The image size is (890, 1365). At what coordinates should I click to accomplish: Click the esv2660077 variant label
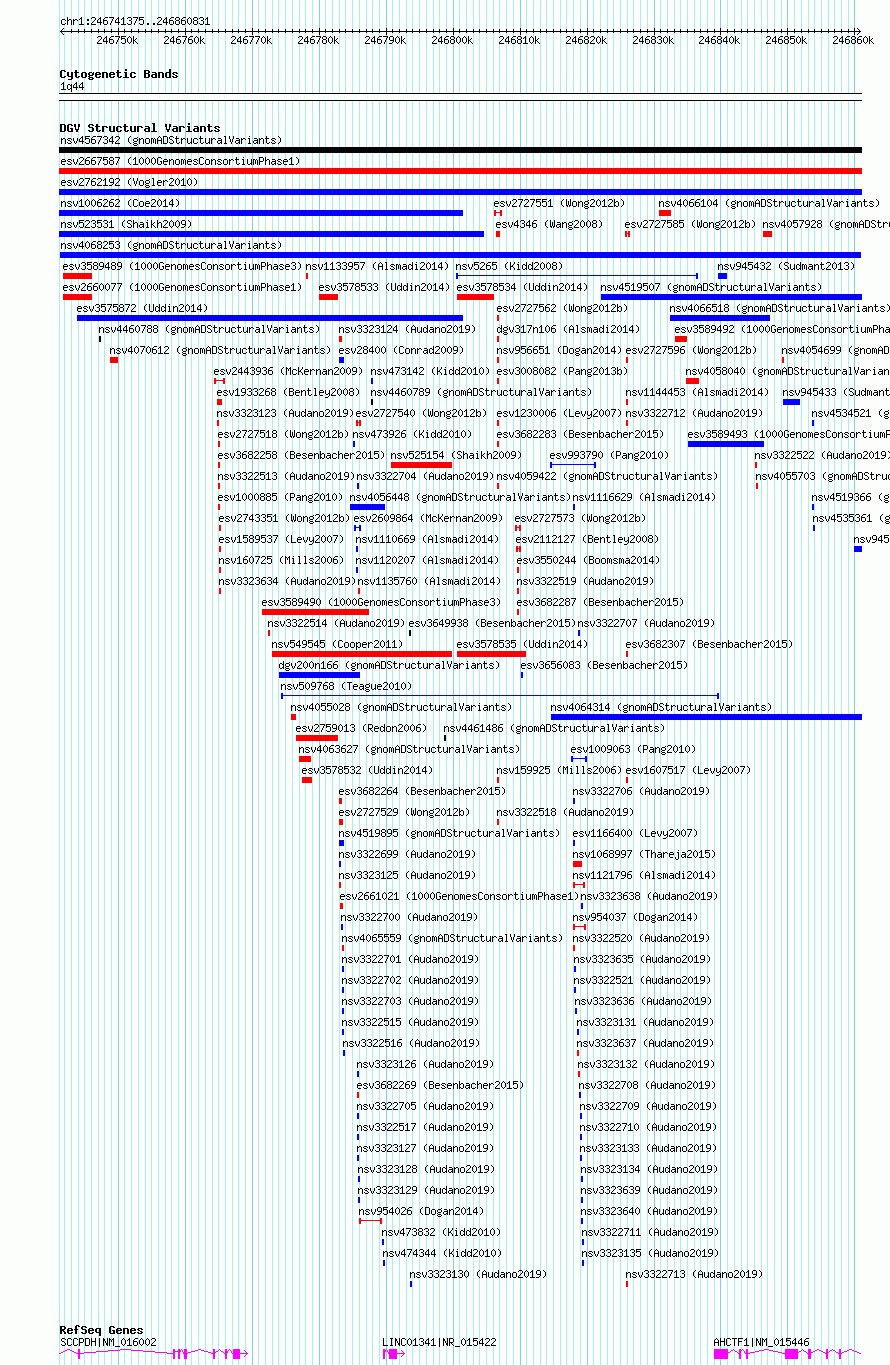tap(182, 287)
